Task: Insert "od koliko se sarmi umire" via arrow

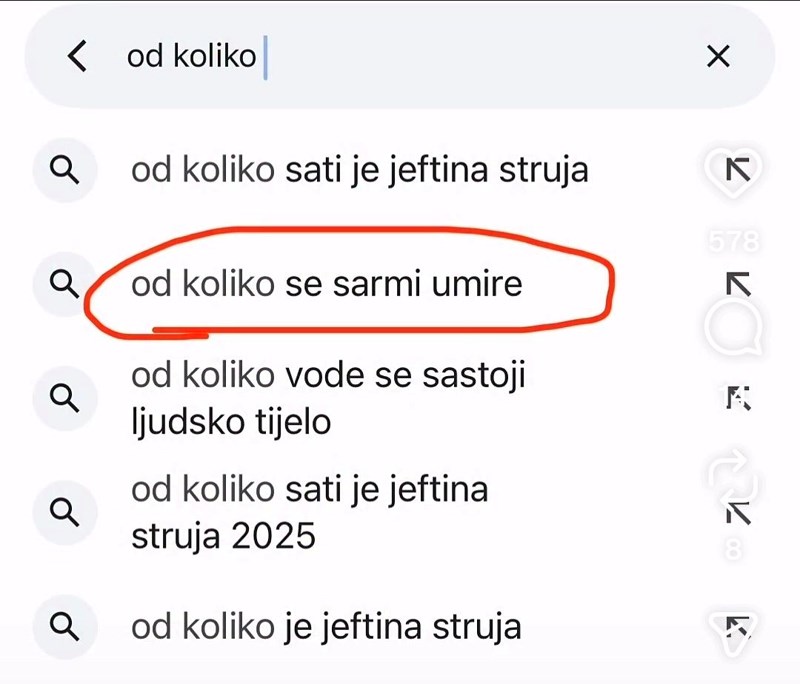Action: tap(737, 285)
